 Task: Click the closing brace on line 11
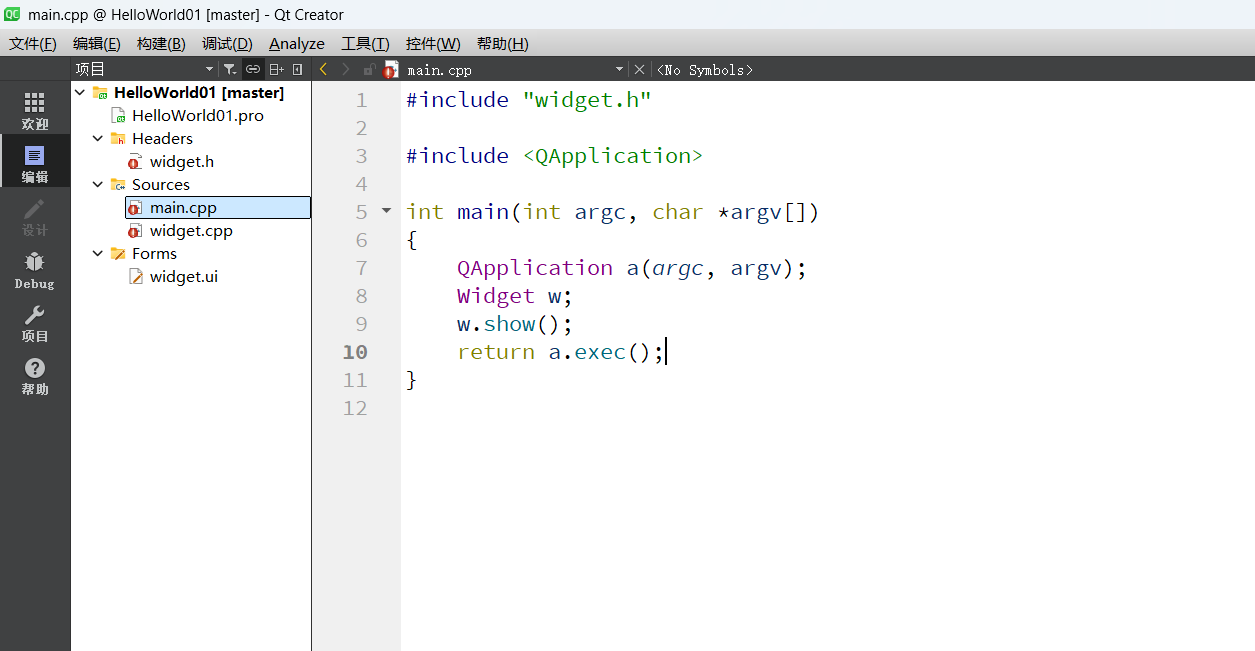tap(411, 380)
